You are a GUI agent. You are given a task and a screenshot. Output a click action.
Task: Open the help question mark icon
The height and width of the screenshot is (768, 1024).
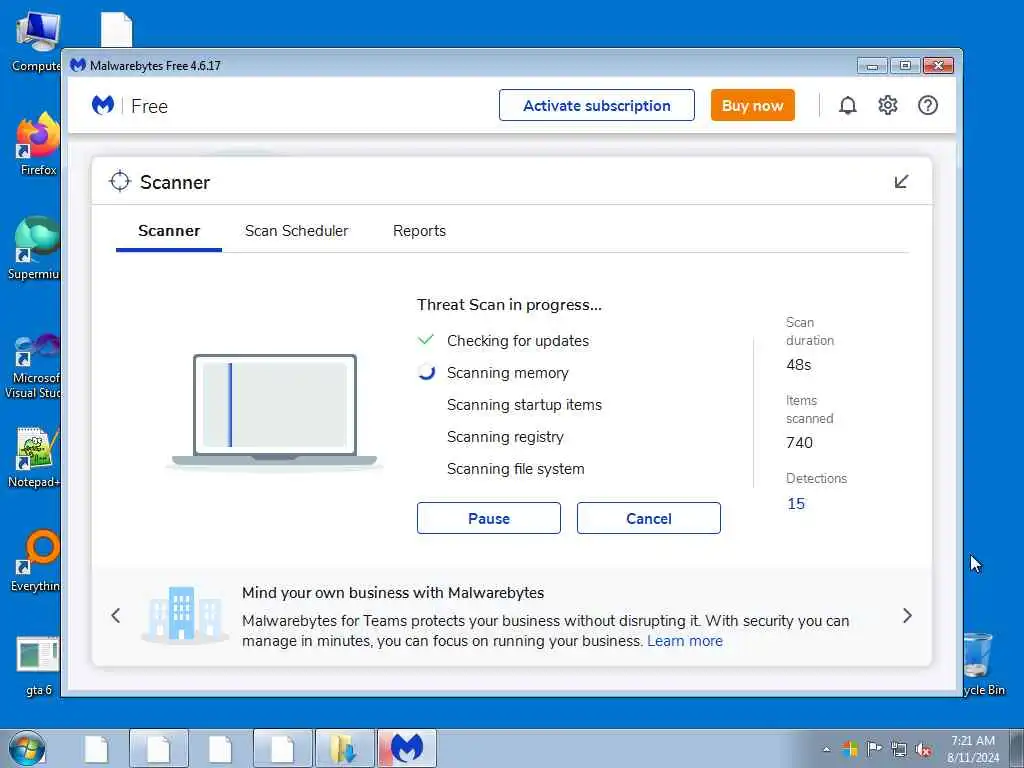(x=927, y=105)
